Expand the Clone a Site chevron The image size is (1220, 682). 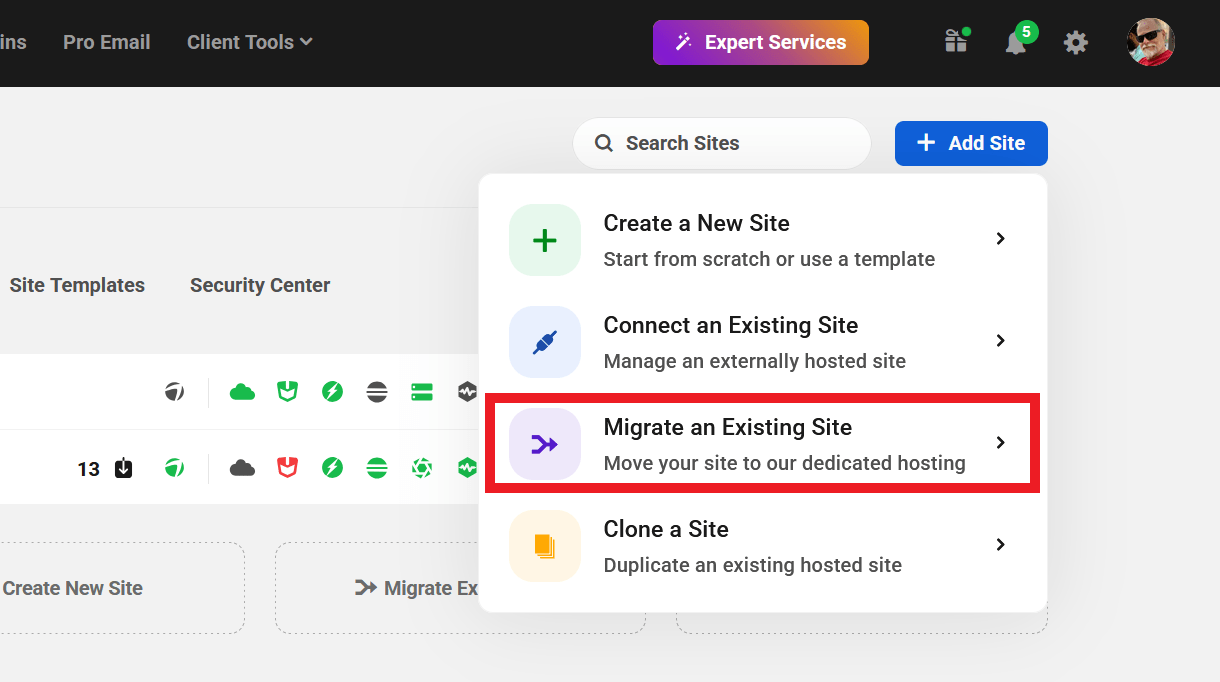point(1000,545)
